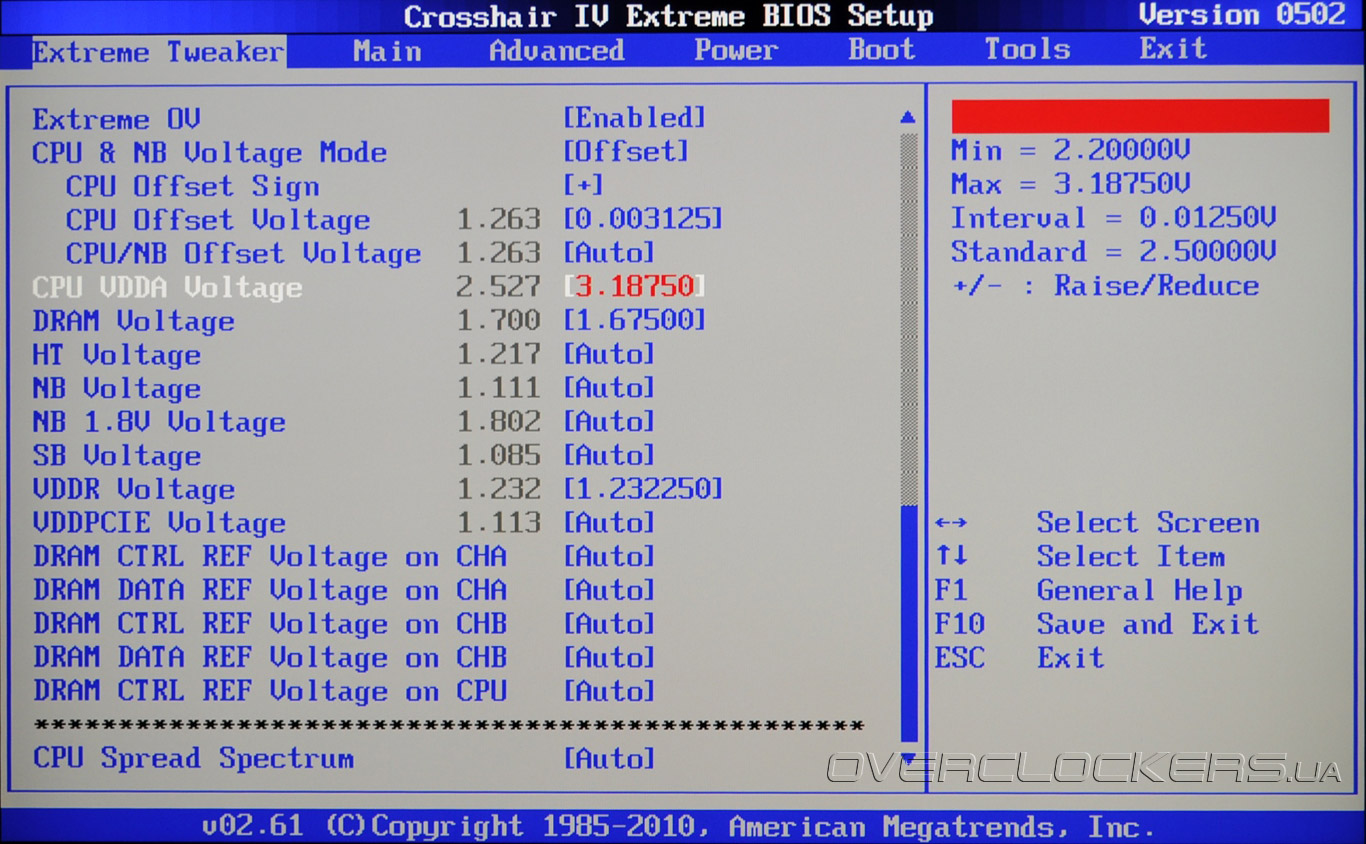Click the "NB 1.8V Voltage" label
The image size is (1366, 844).
159,423
